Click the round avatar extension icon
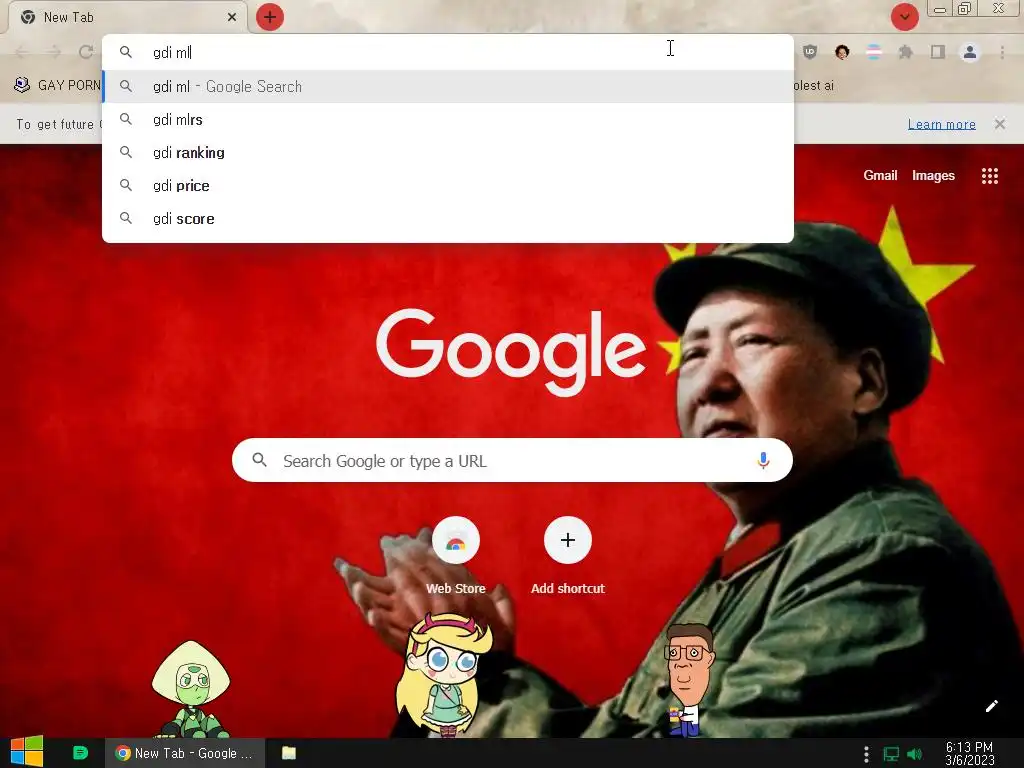 pyautogui.click(x=842, y=52)
